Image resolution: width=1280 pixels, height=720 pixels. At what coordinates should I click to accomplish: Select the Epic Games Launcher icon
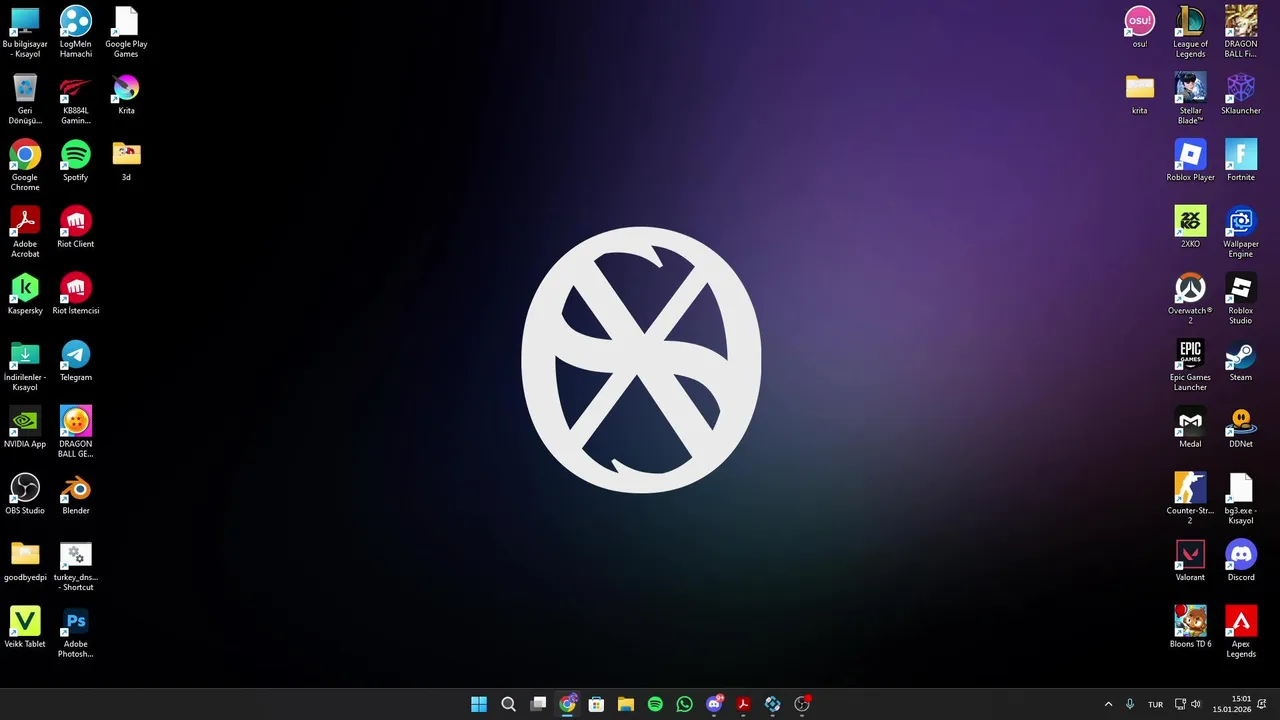coord(1190,366)
